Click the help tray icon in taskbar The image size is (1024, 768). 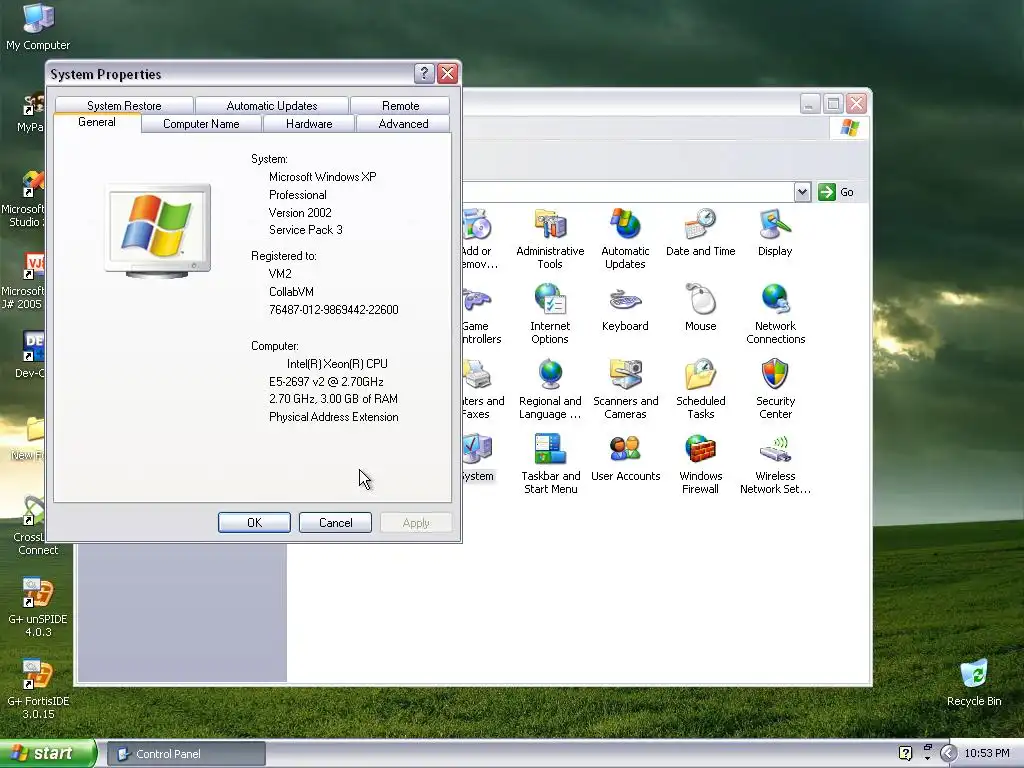click(x=905, y=754)
